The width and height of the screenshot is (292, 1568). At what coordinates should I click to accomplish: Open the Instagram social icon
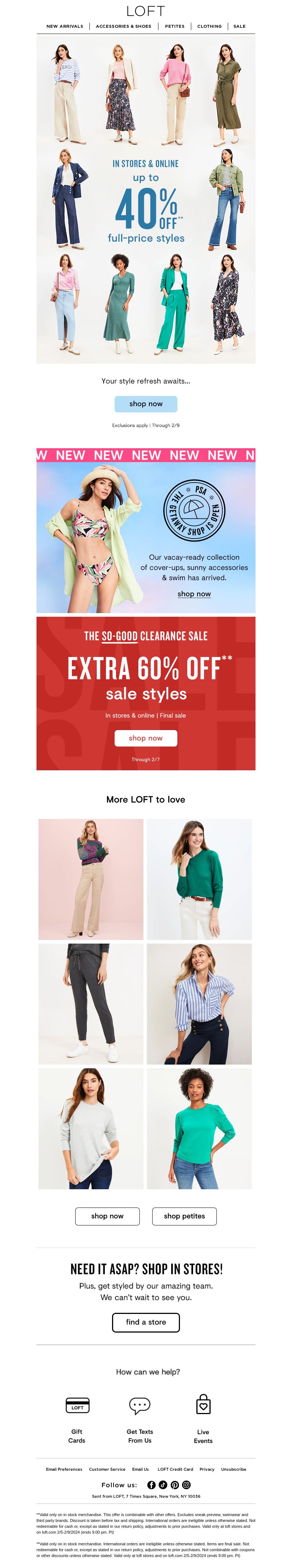(x=186, y=1485)
